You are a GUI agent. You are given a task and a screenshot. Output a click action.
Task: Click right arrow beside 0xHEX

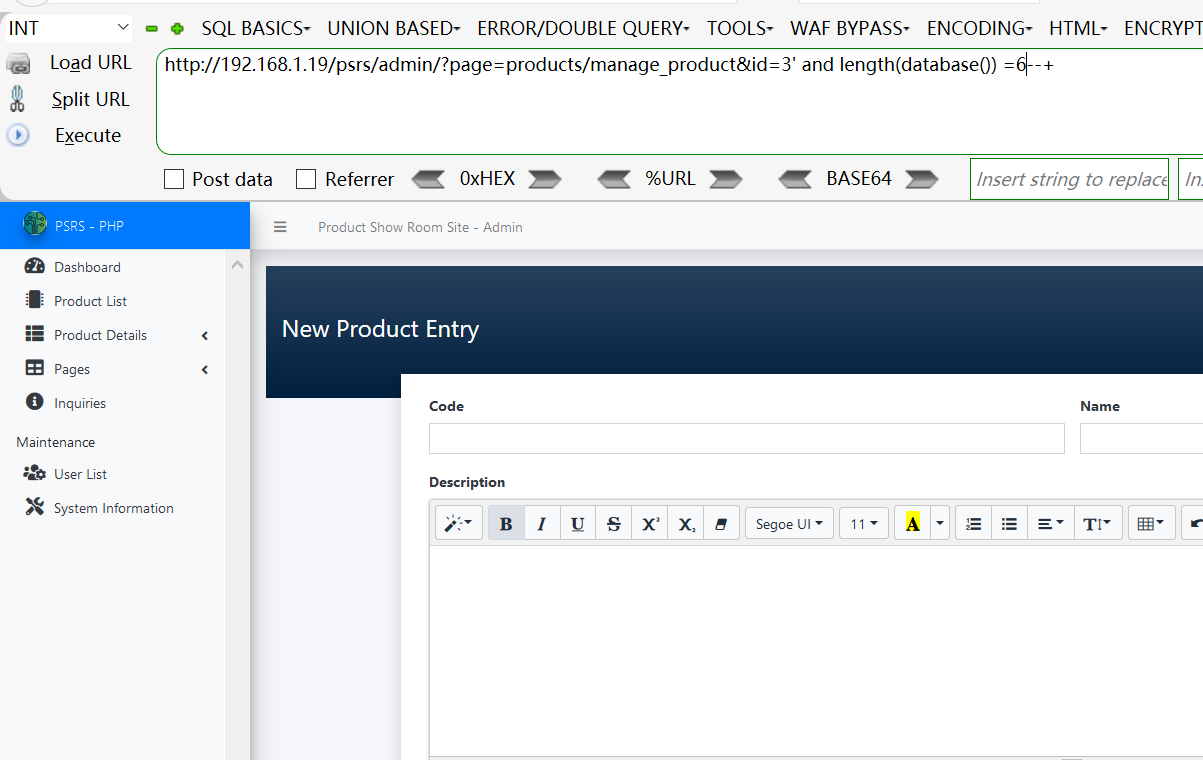545,179
